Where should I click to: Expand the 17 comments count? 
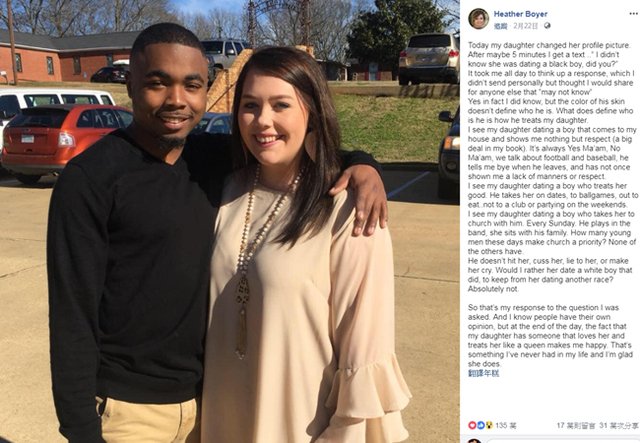[x=576, y=425]
